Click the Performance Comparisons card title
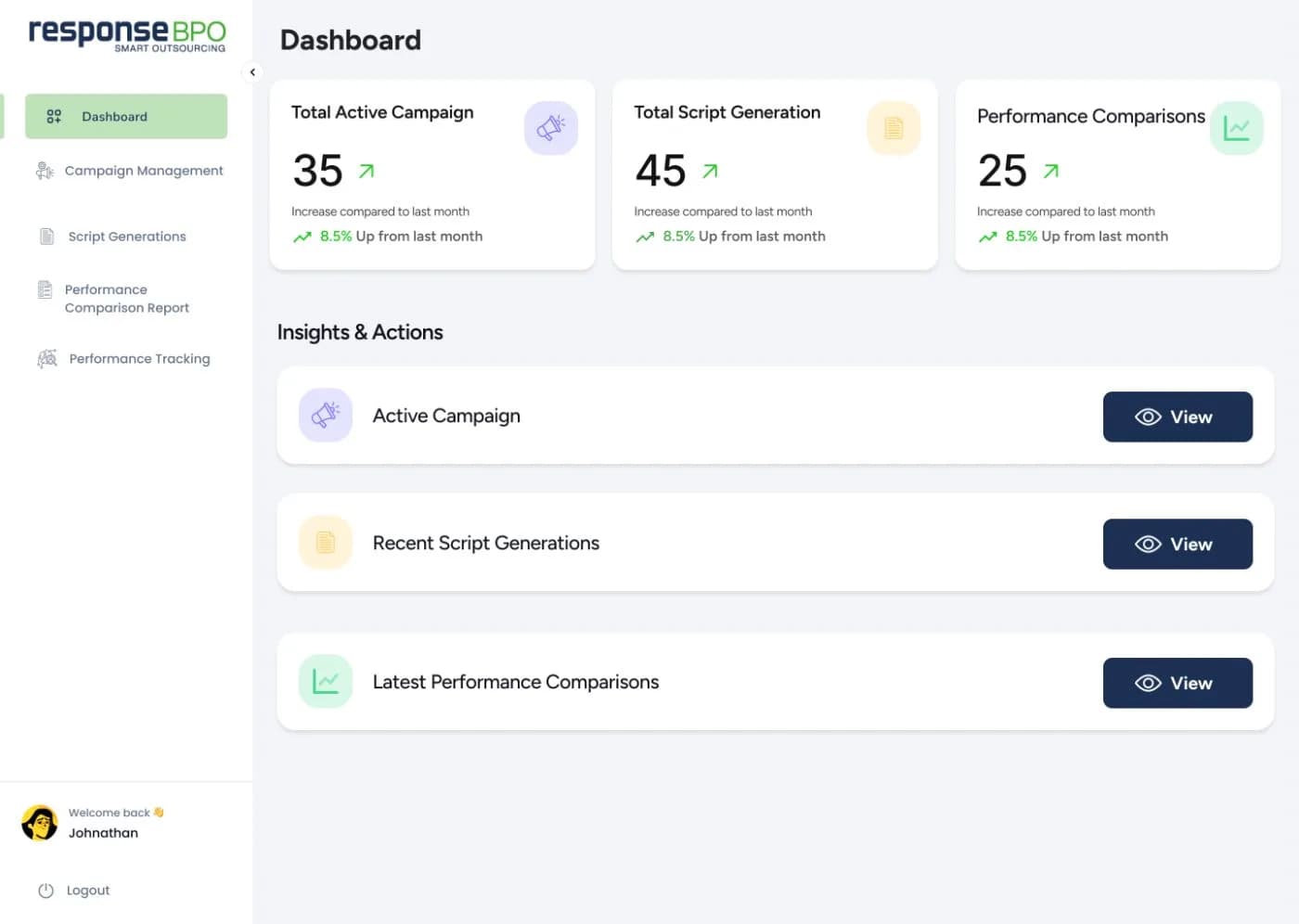 1091,117
